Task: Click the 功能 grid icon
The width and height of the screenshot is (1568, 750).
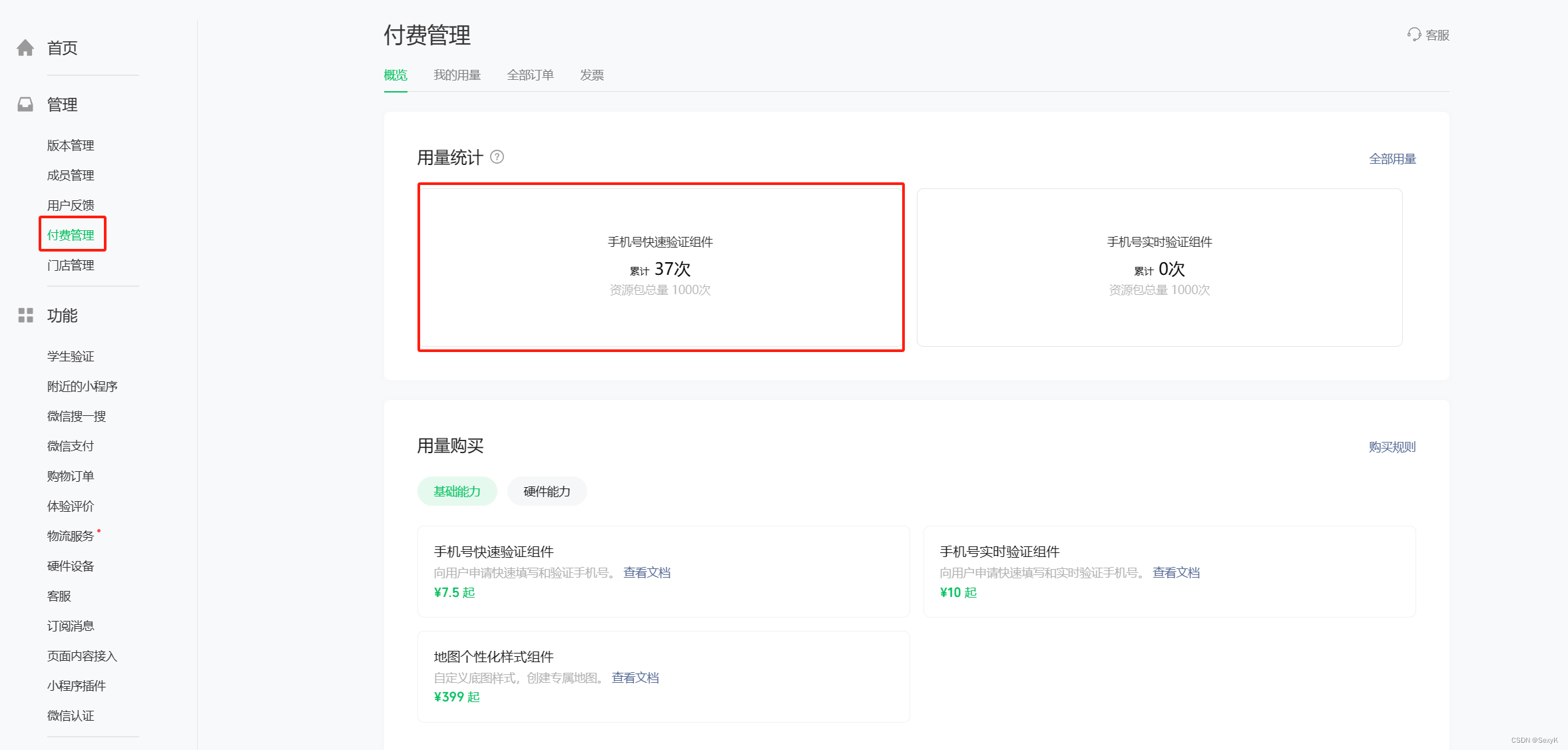Action: (x=25, y=315)
